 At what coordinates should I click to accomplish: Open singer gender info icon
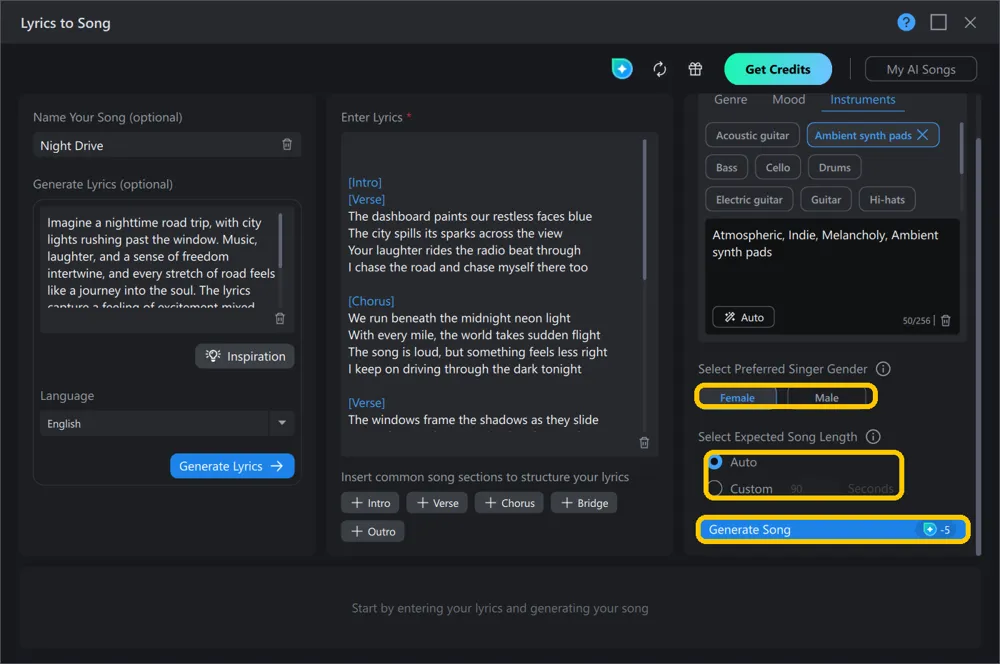(x=883, y=369)
